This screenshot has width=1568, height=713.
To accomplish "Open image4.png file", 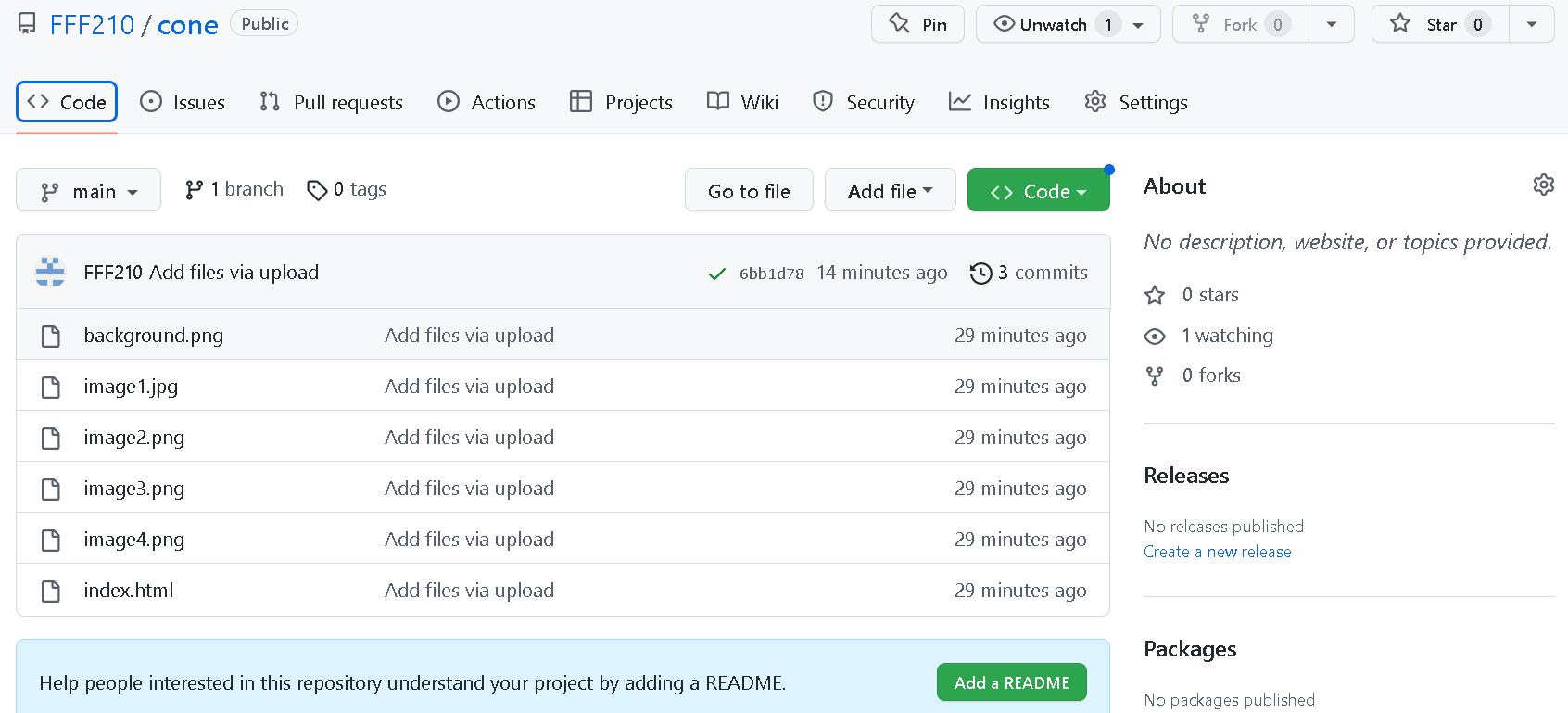I will click(133, 540).
